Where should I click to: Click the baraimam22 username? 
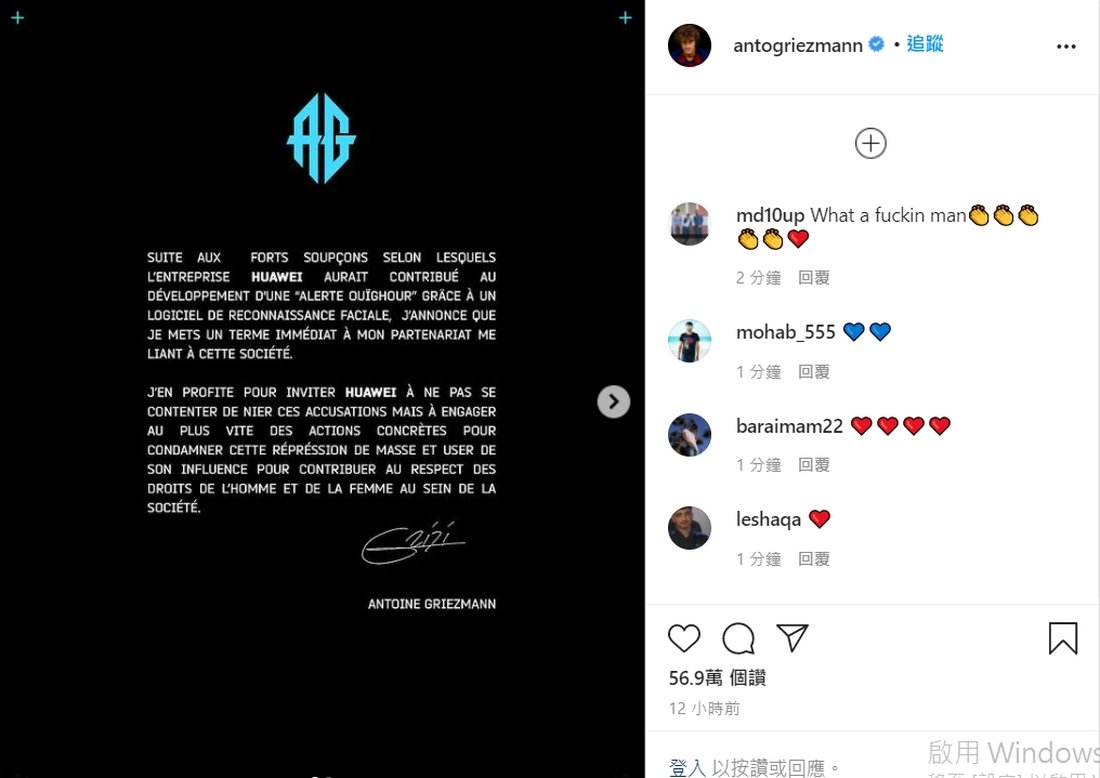coord(789,426)
